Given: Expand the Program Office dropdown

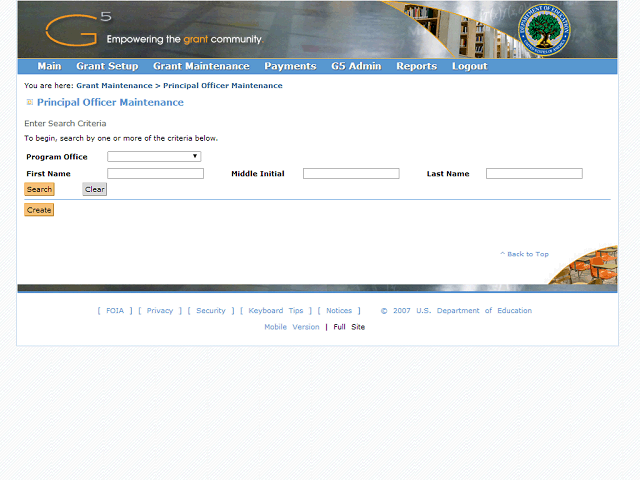Looking at the screenshot, I should (x=154, y=156).
